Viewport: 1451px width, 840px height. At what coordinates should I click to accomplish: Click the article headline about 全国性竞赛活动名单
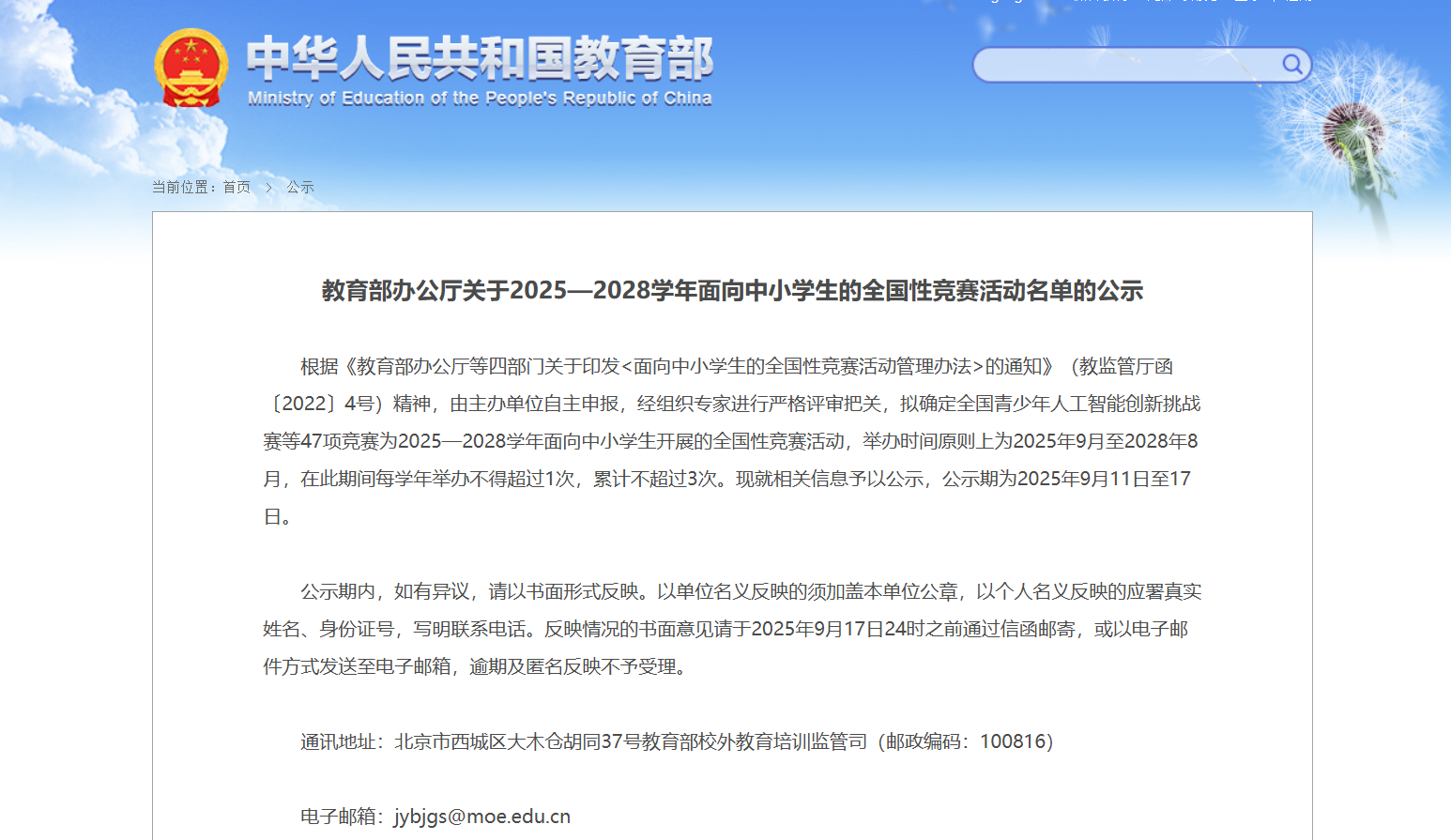point(732,291)
